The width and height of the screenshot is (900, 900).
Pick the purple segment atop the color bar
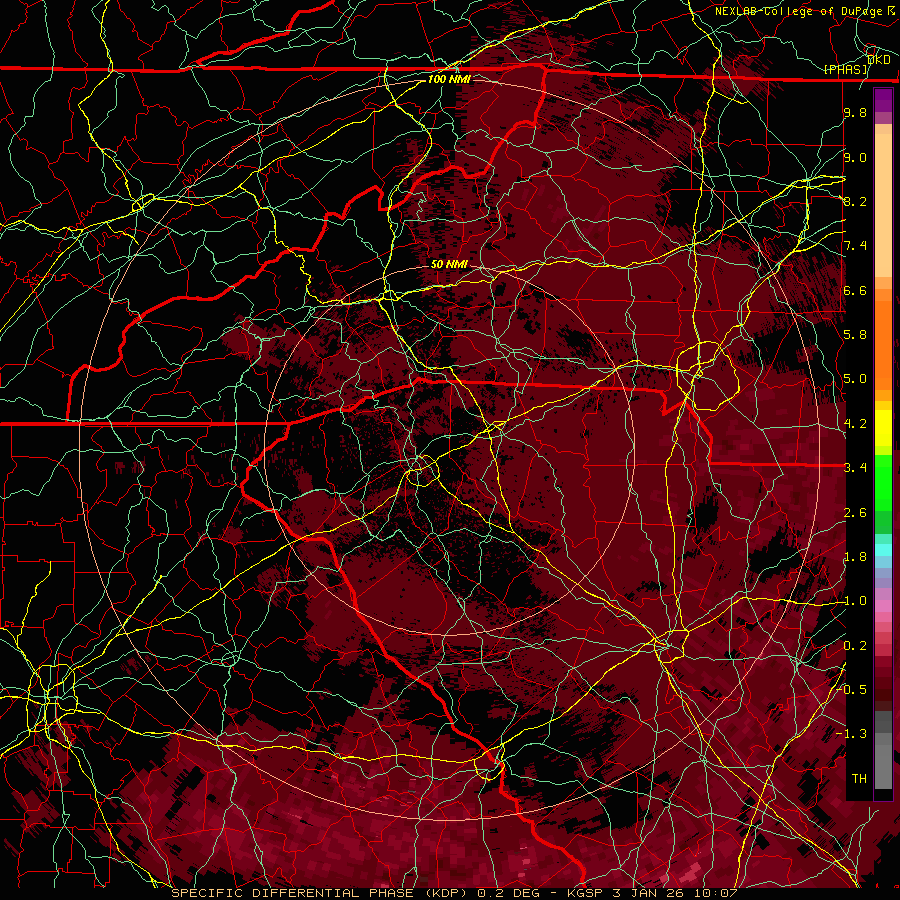[883, 100]
